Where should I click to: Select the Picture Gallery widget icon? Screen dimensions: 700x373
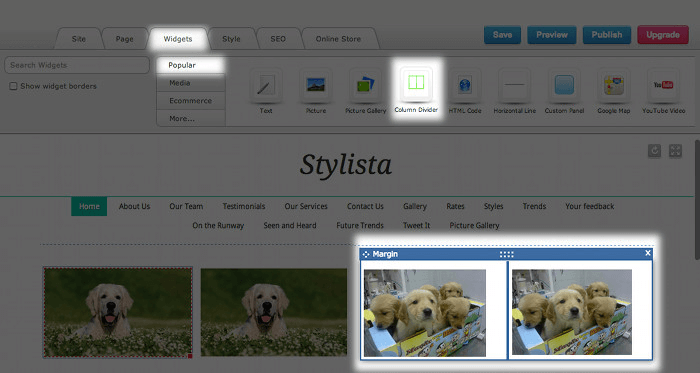pos(366,84)
